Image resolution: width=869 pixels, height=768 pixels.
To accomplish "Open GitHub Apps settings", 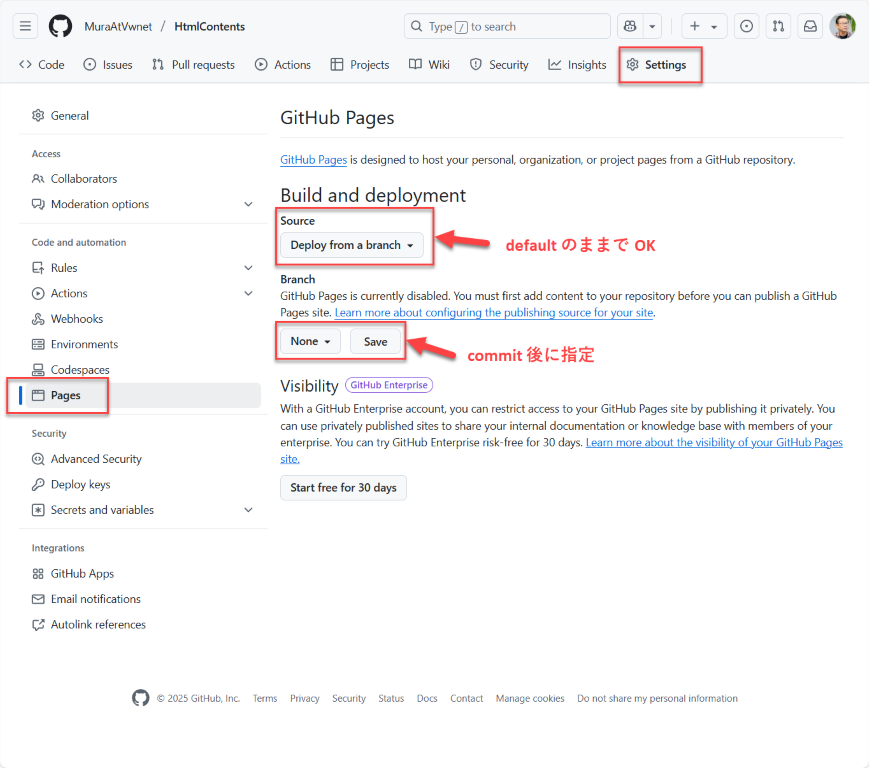I will point(143,574).
